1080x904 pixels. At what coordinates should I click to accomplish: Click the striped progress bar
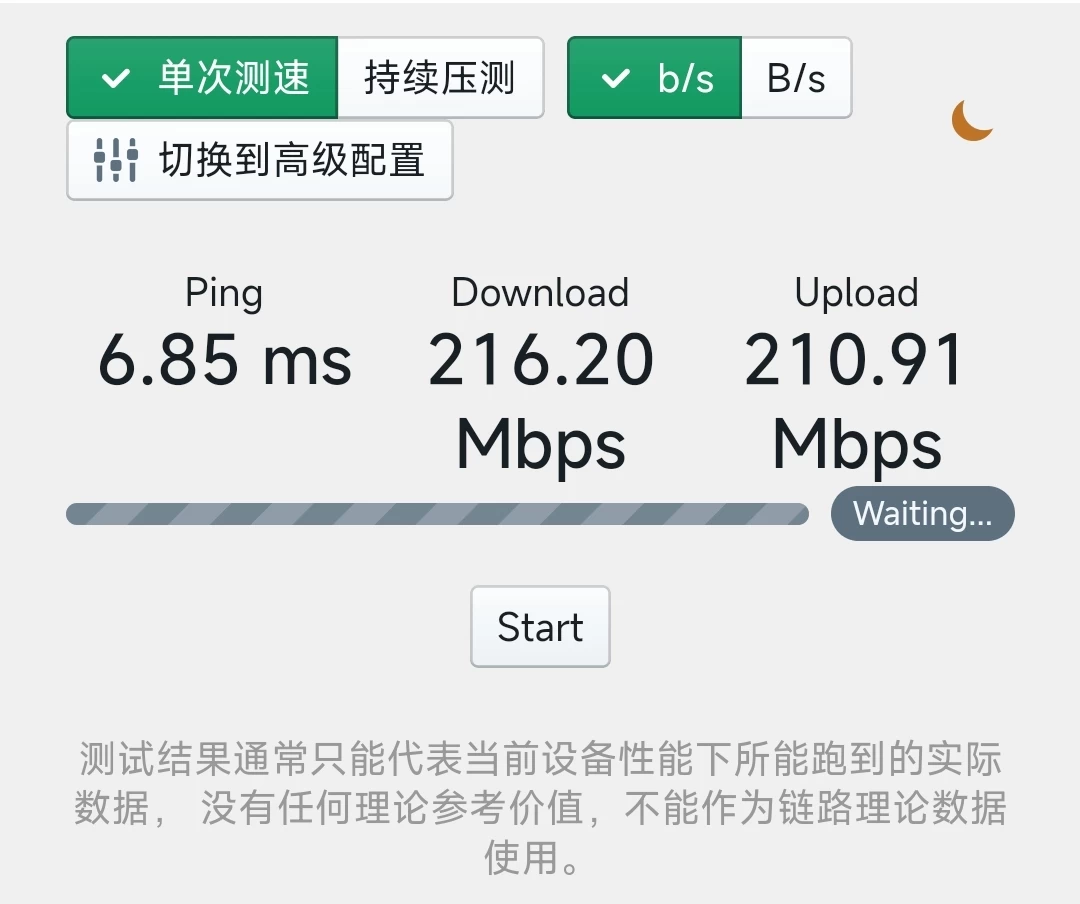click(437, 514)
